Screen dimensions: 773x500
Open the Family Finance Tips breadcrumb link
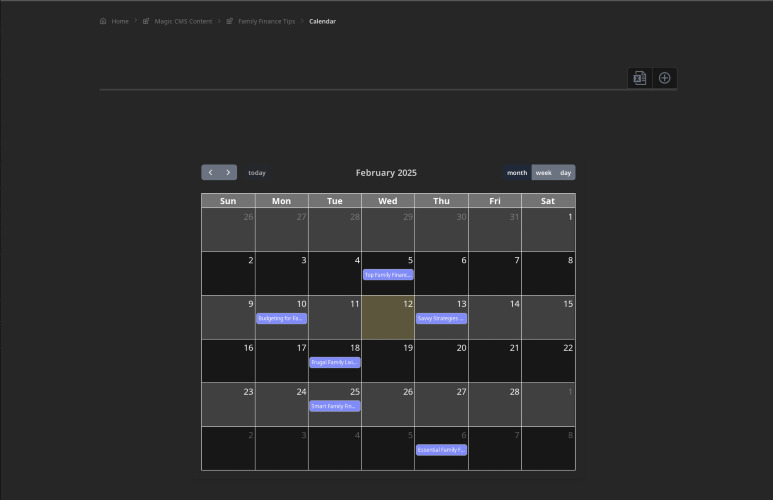267,21
